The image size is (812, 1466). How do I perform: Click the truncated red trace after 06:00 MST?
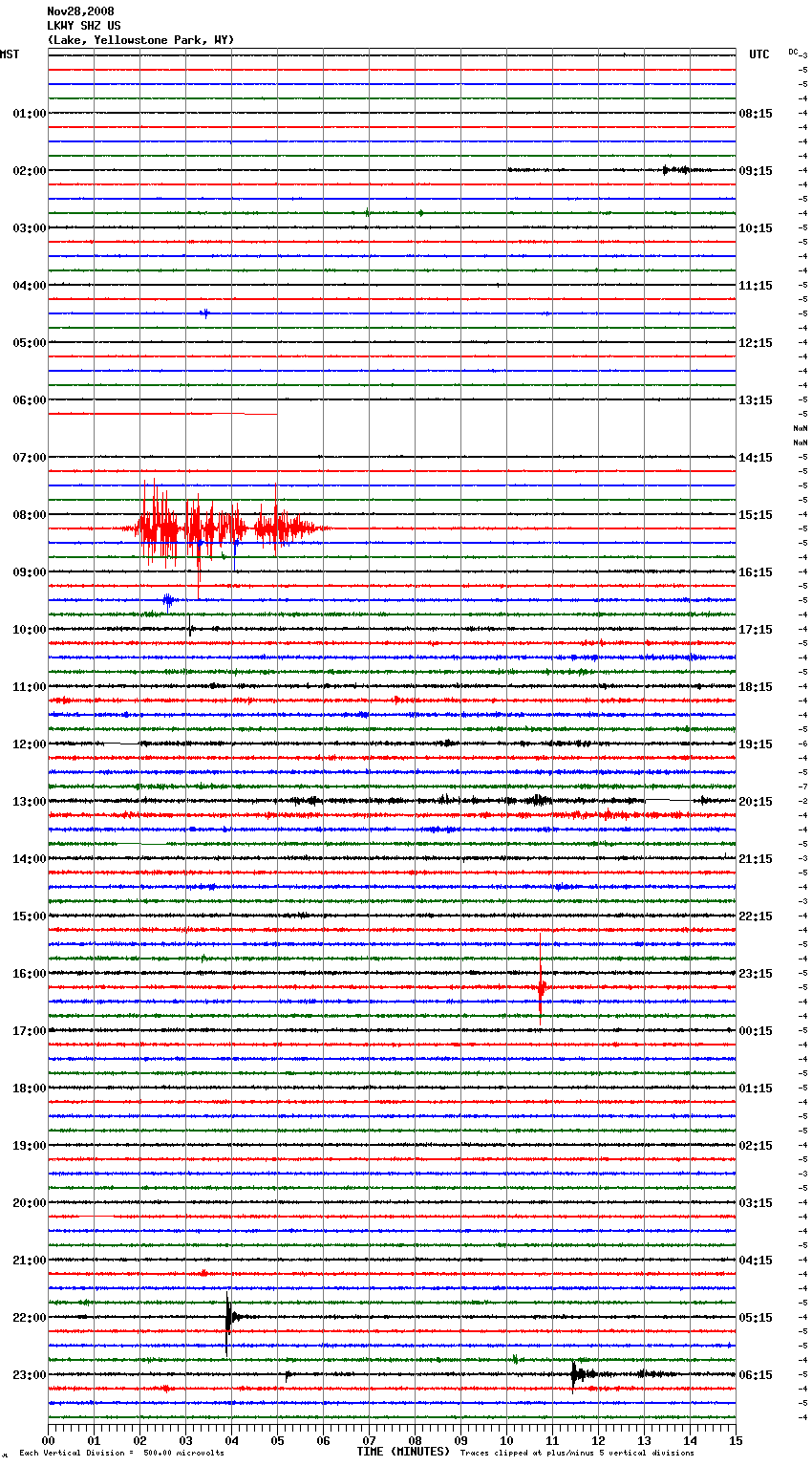tap(162, 414)
